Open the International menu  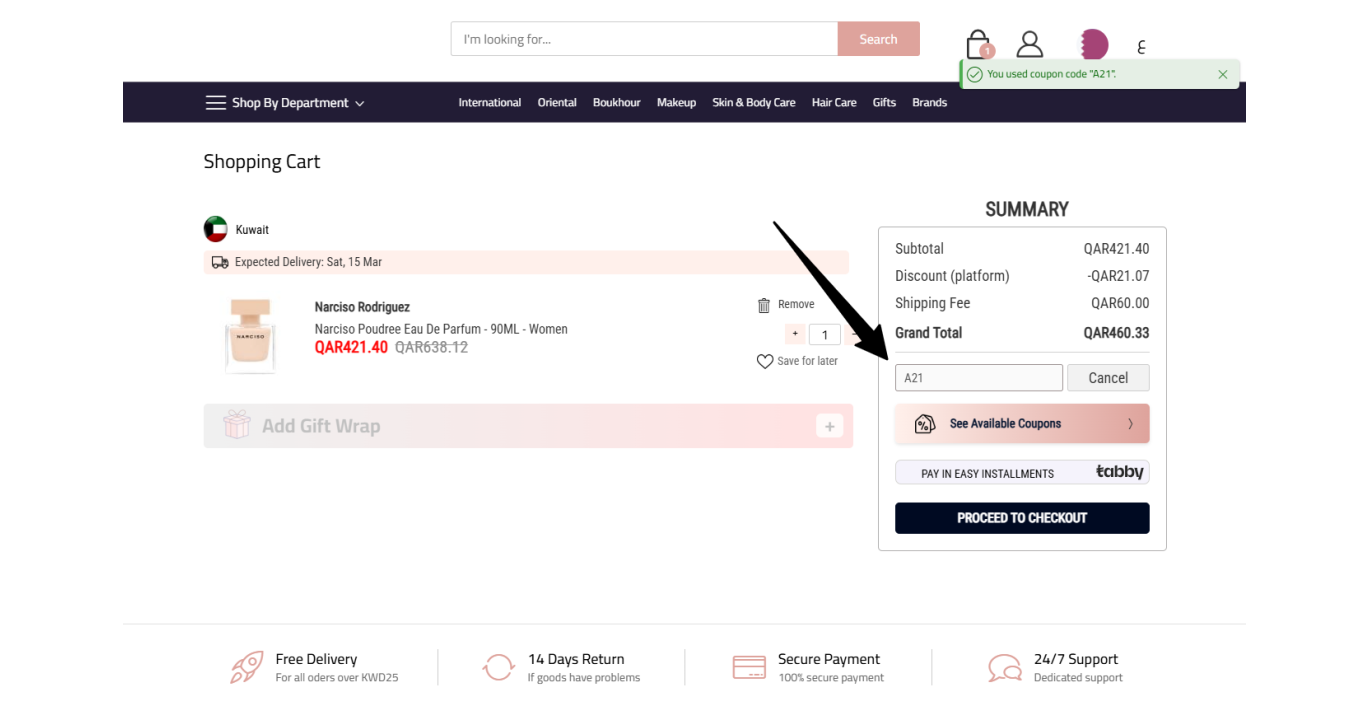490,102
